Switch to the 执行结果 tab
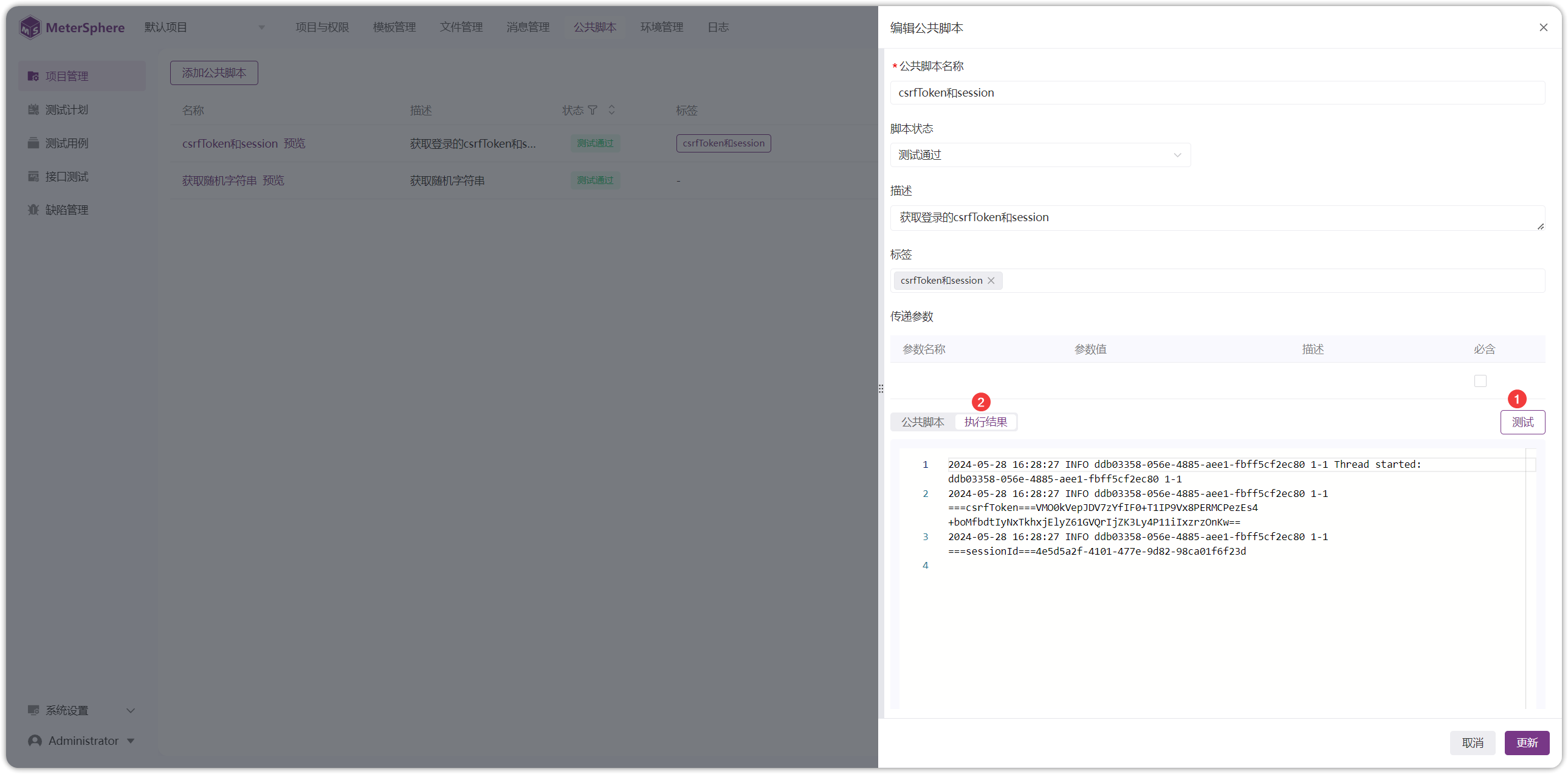This screenshot has height=774, width=1568. tap(986, 422)
